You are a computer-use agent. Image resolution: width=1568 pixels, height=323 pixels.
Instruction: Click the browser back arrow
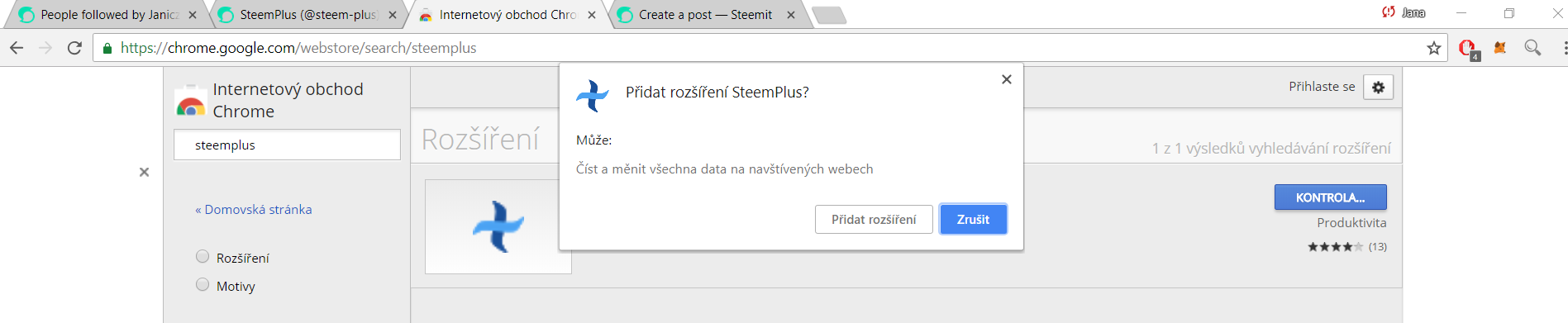(17, 48)
